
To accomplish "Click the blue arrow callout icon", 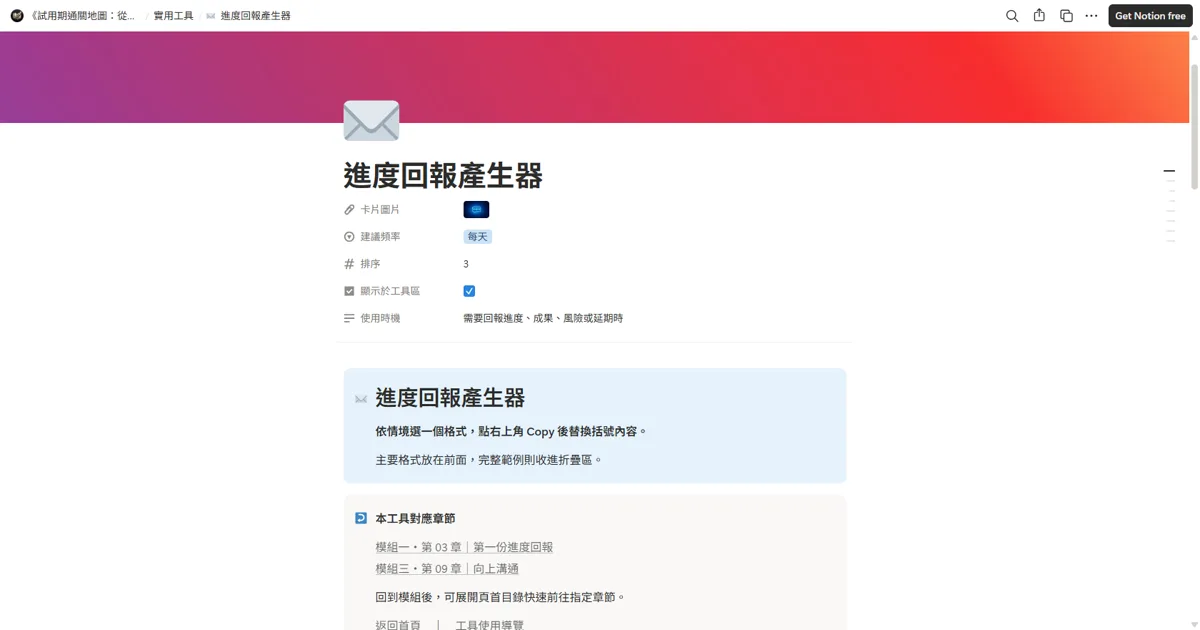I will click(x=361, y=518).
